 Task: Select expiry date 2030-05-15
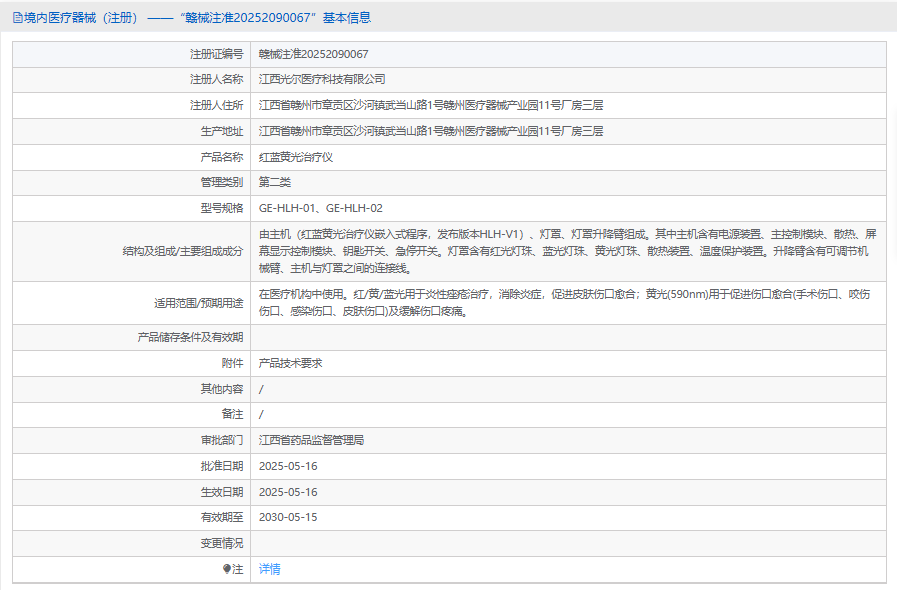click(x=288, y=517)
